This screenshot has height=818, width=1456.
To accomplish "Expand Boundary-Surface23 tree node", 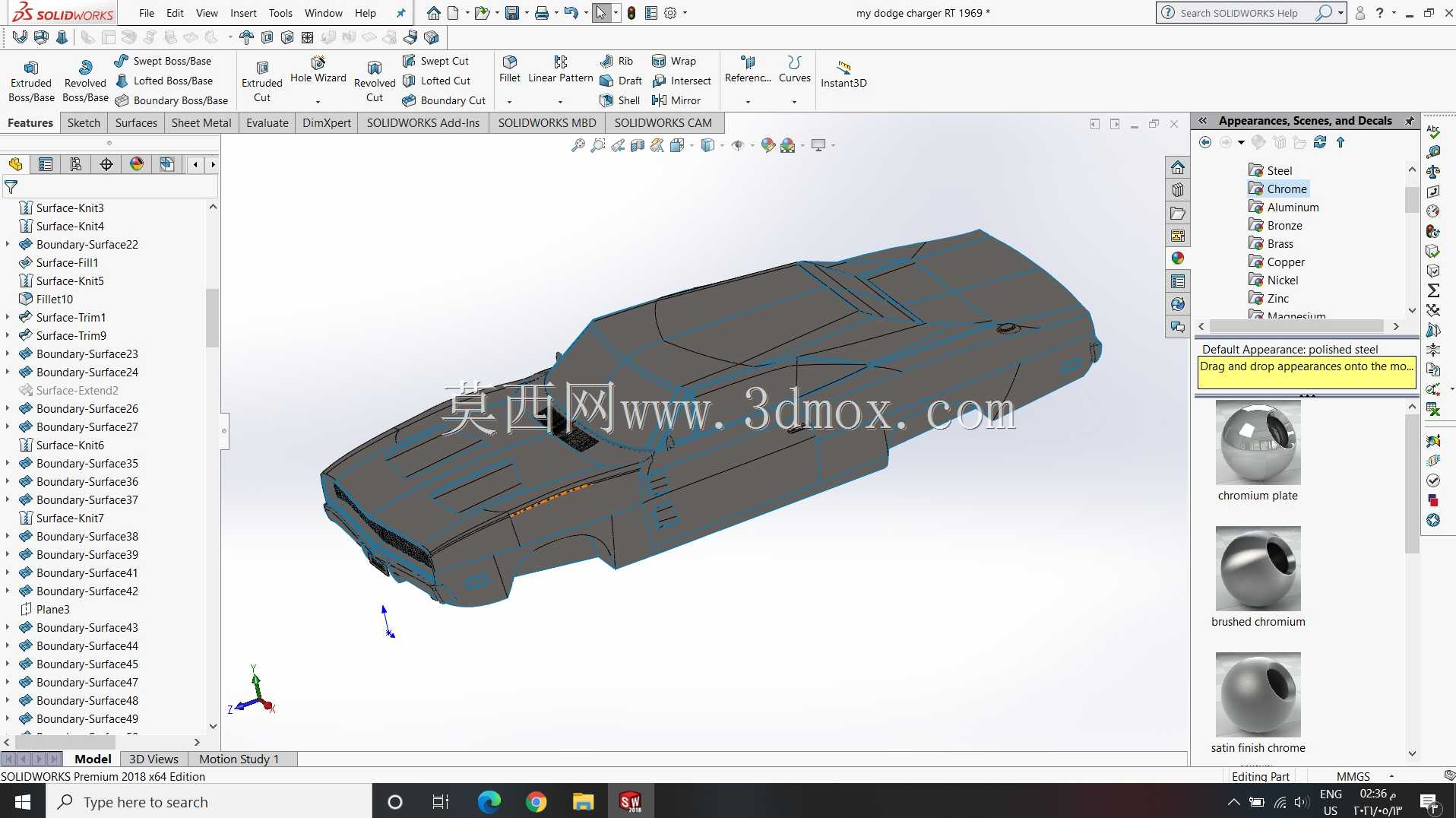I will tap(8, 354).
